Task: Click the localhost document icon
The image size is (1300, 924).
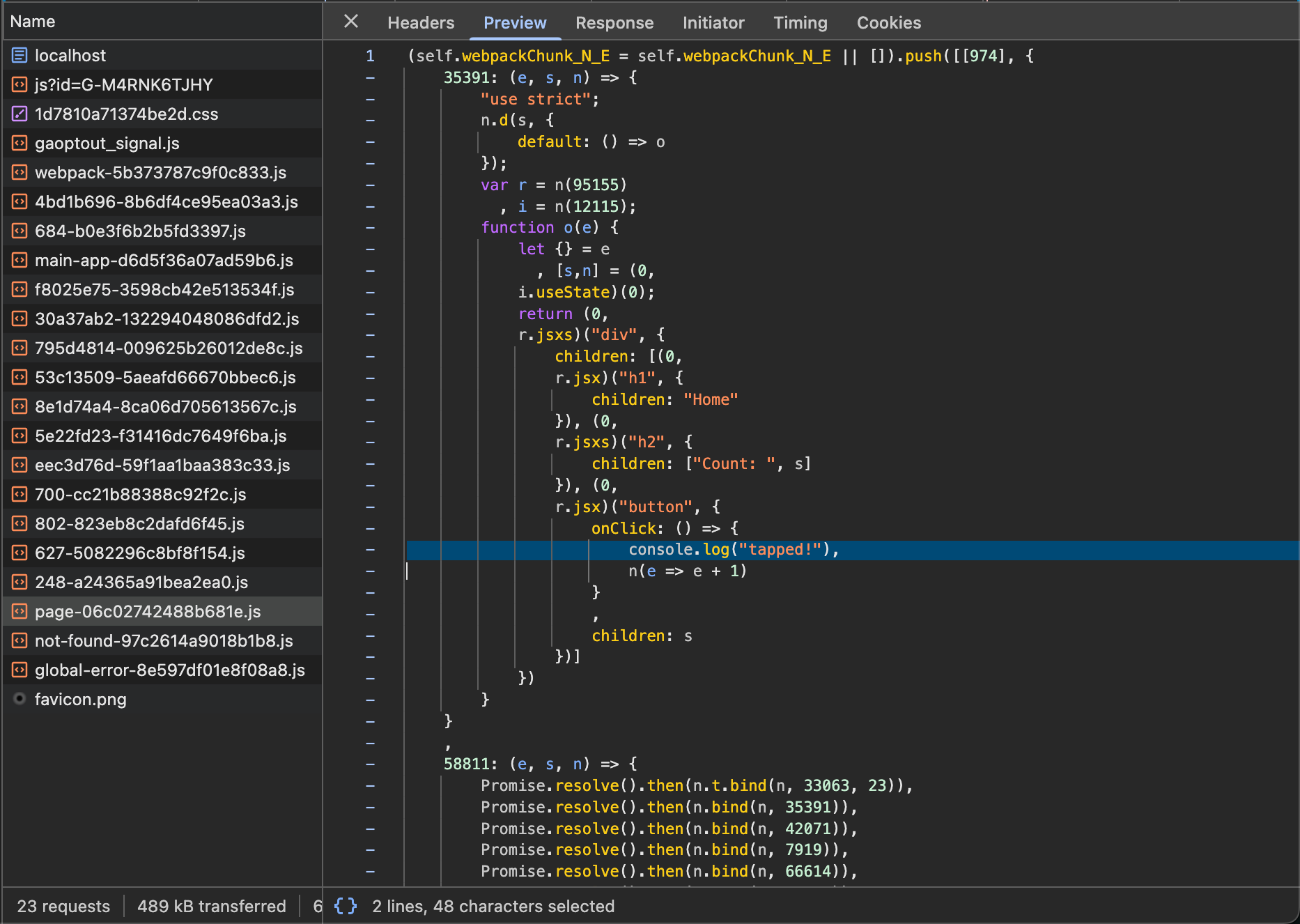Action: (20, 55)
